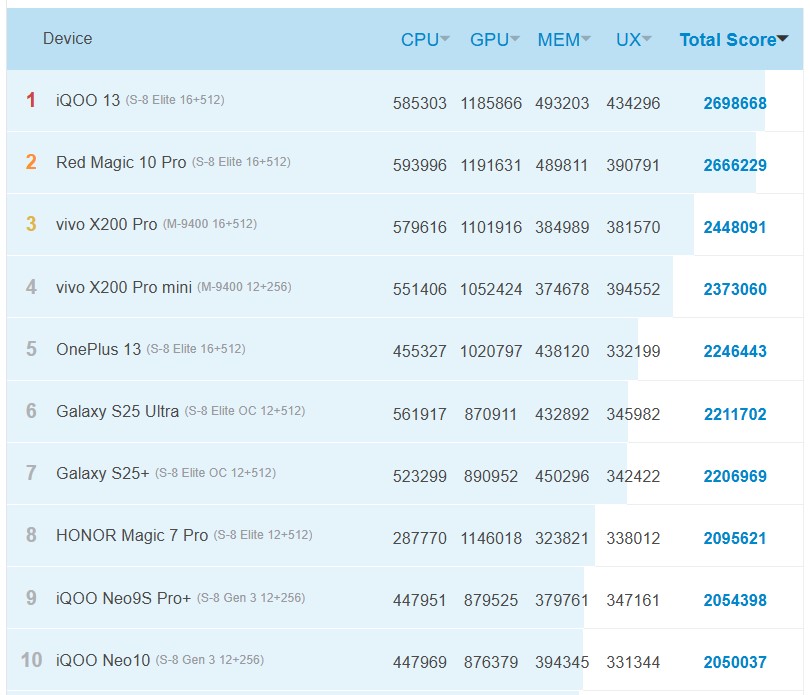Click iQOO 13 total score 2698668
The height and width of the screenshot is (695, 810).
[x=735, y=103]
